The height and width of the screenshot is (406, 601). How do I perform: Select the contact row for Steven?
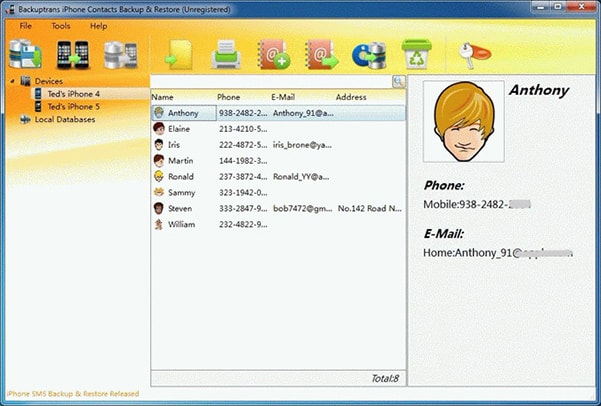pos(181,208)
